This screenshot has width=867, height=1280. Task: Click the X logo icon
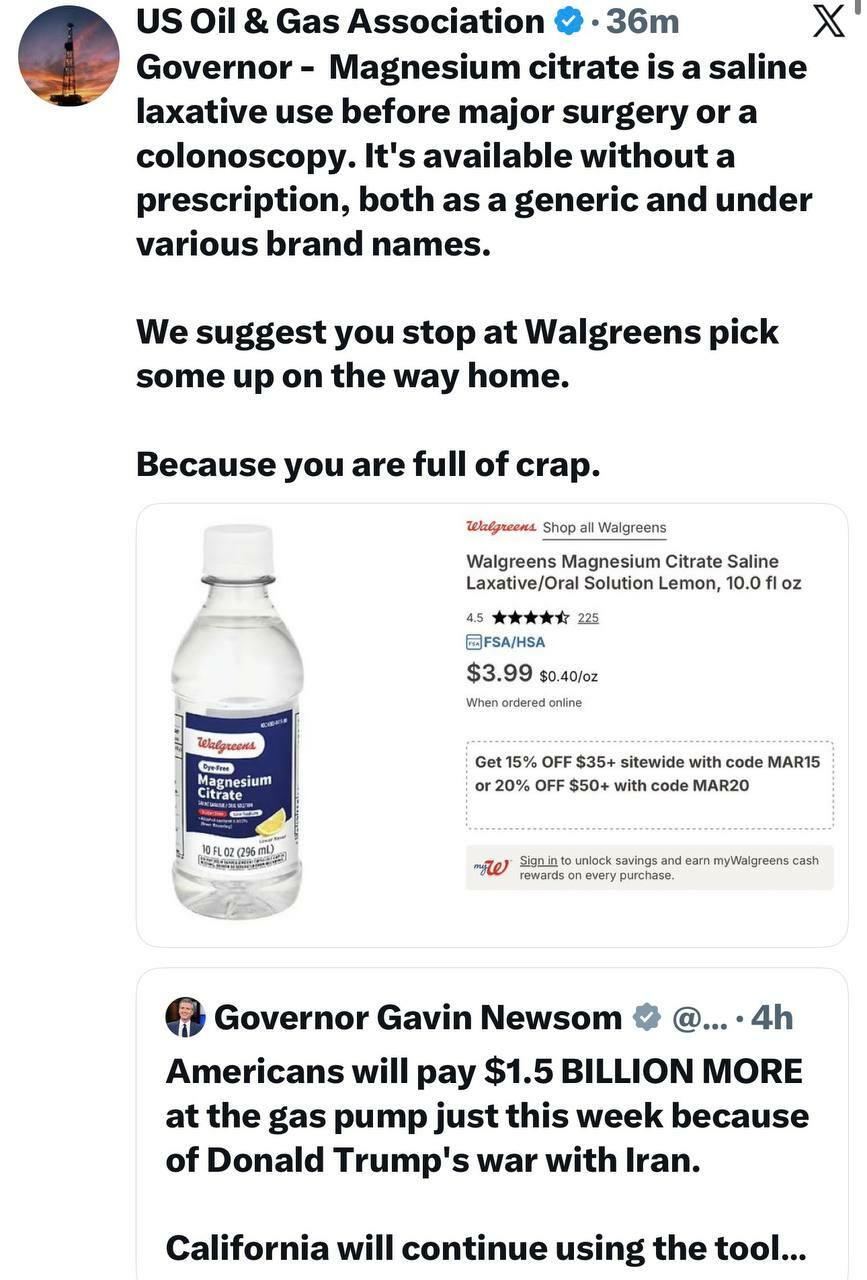click(x=828, y=20)
